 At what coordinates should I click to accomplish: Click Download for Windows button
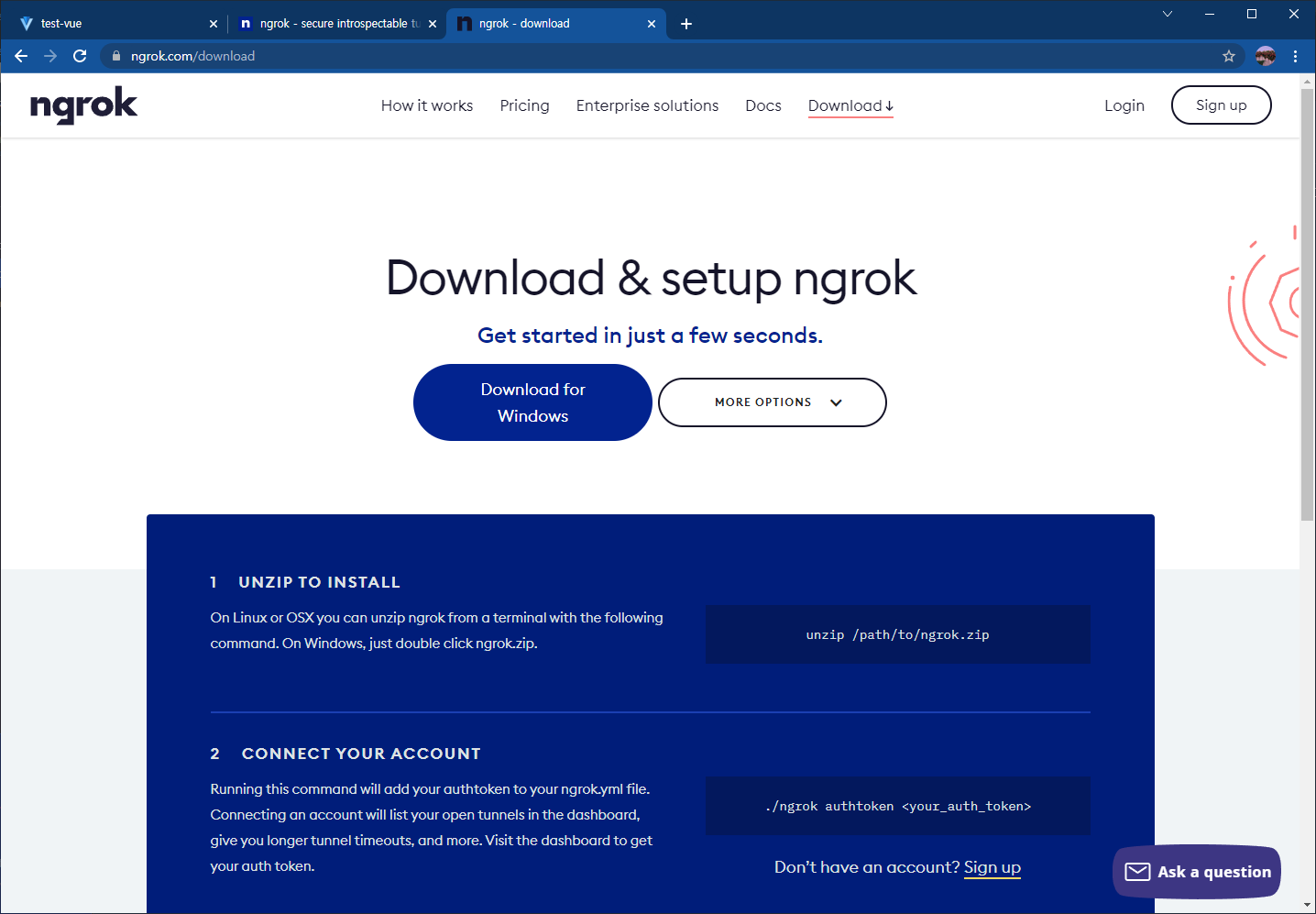tap(532, 402)
